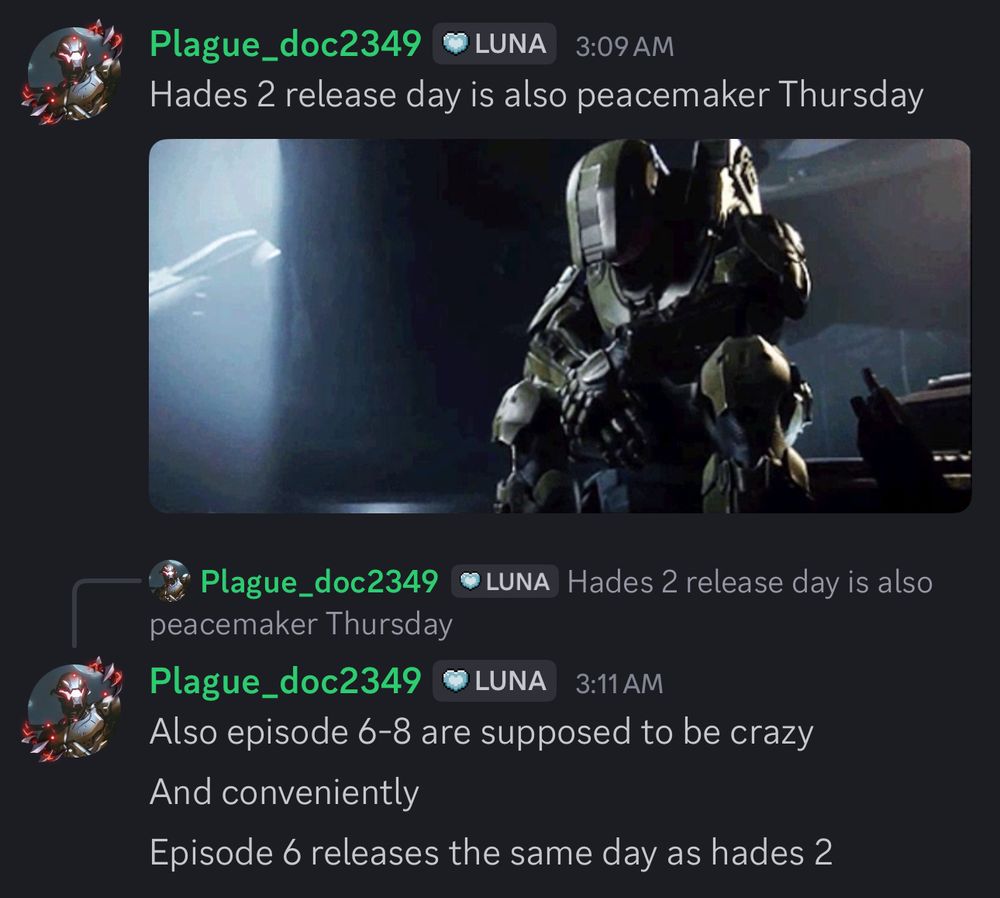Viewport: 1000px width, 898px height.
Task: Open the avatar beside the 3:09 AM message
Action: tap(71, 71)
